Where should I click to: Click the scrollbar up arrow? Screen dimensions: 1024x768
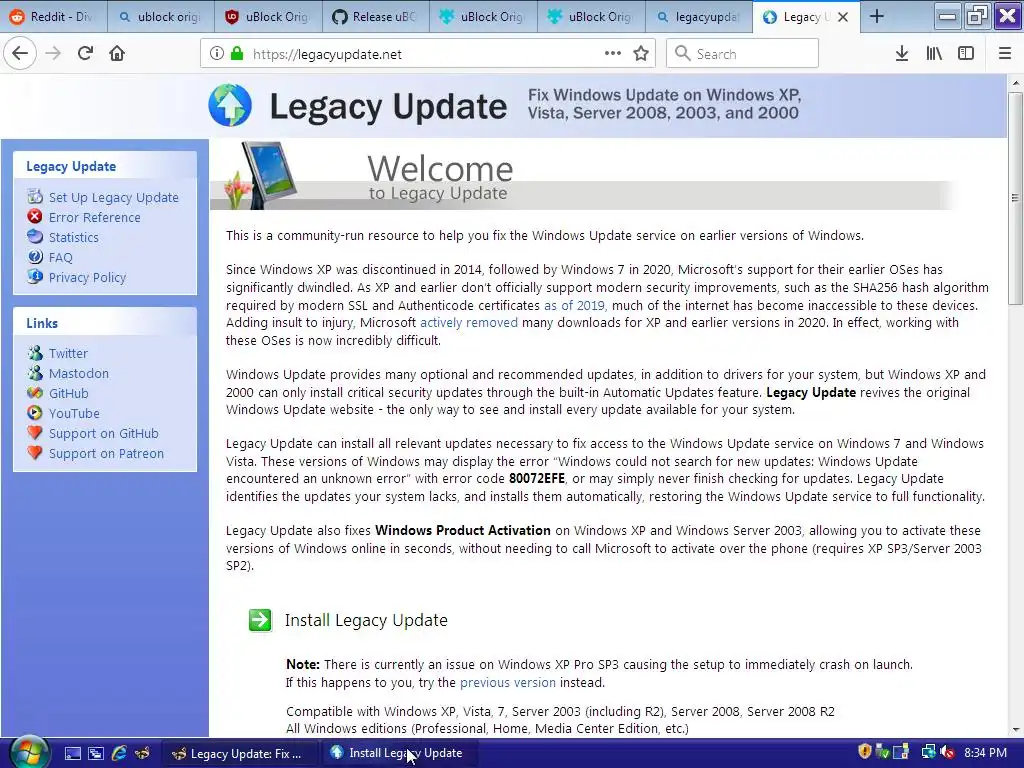[x=1015, y=84]
